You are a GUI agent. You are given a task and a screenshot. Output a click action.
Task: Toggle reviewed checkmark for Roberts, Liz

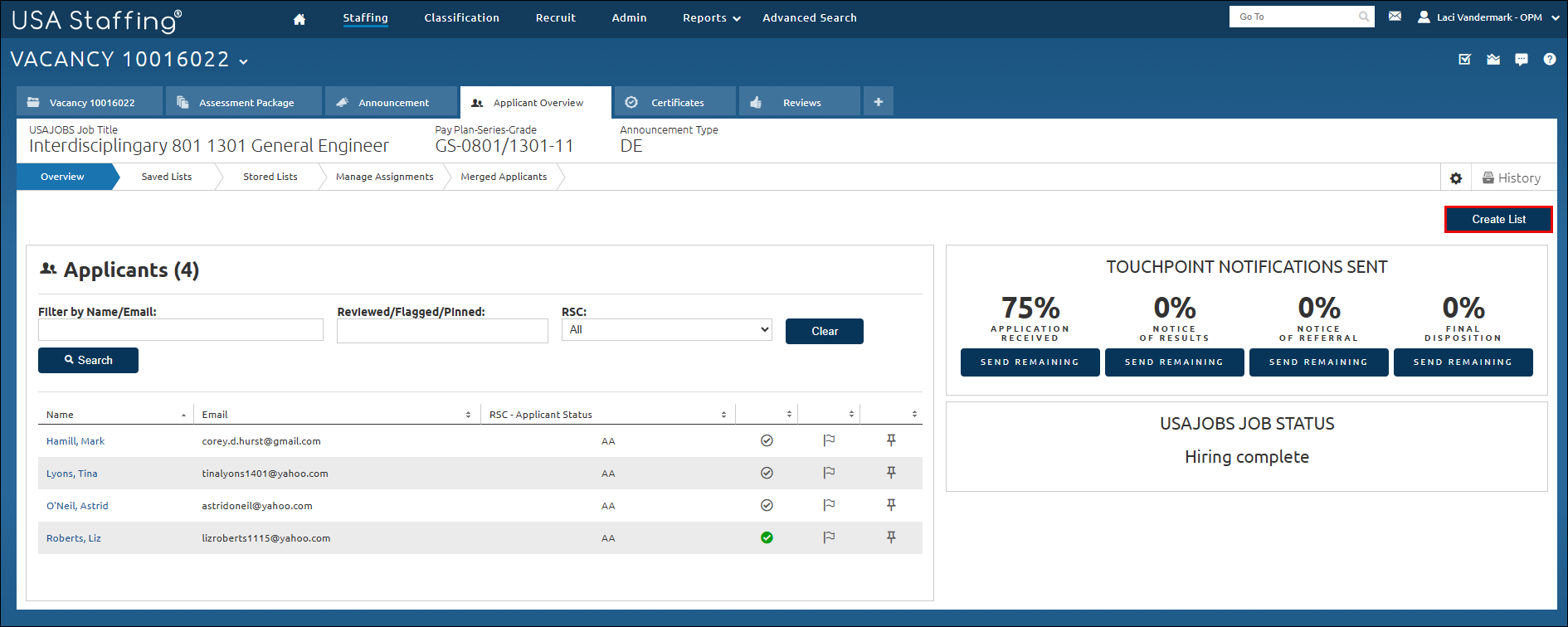[767, 537]
